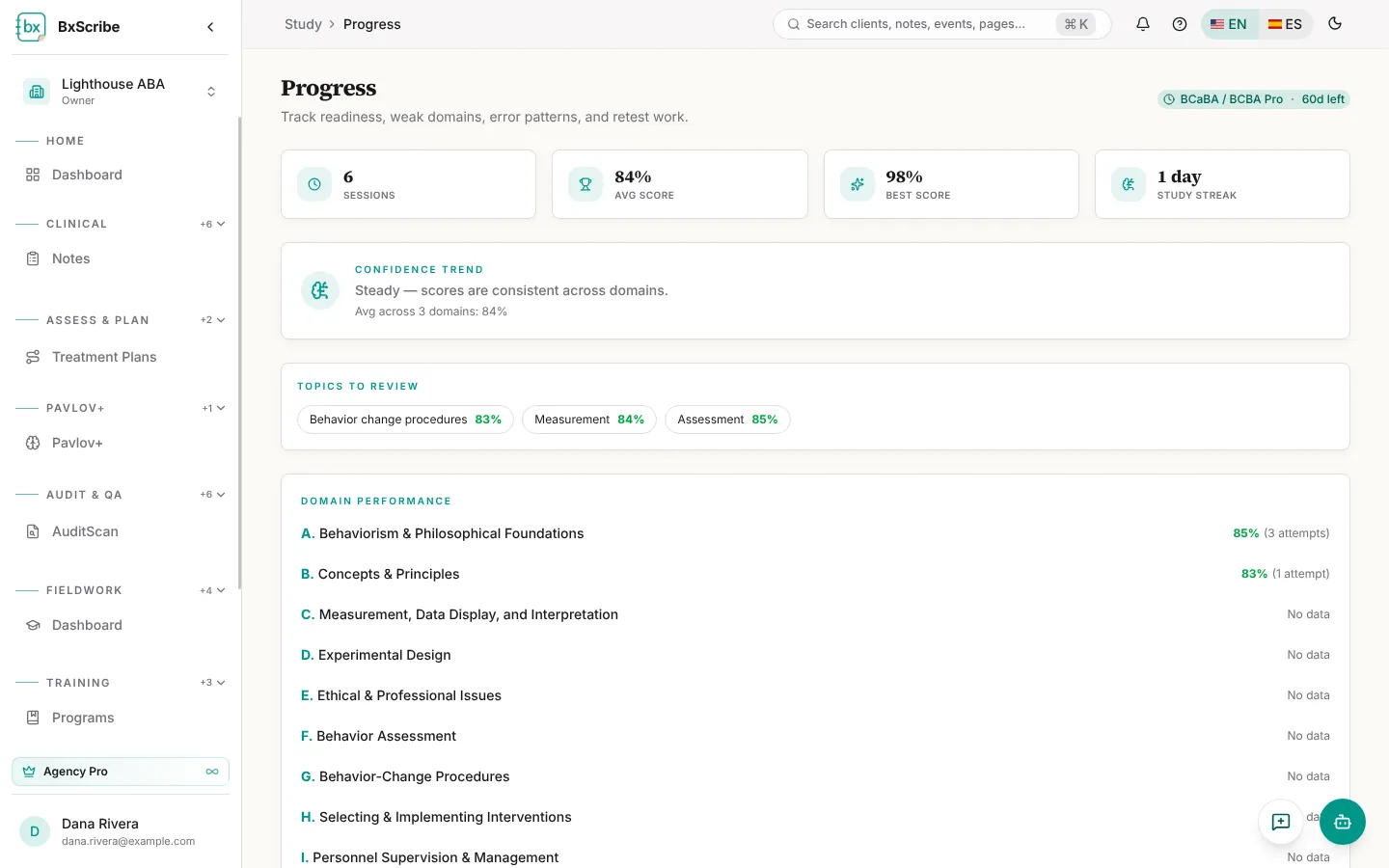Open the AI assistant robot button
This screenshot has height=868, width=1389.
(1343, 822)
